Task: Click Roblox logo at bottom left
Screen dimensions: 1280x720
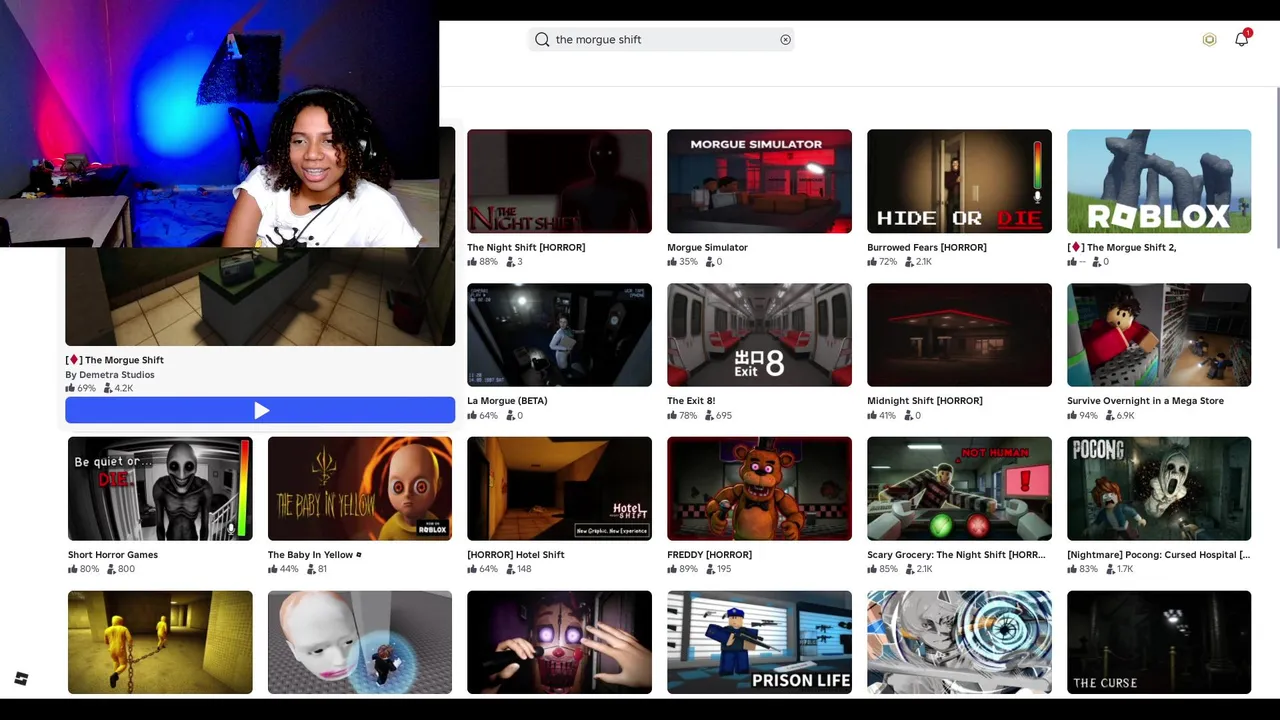Action: coord(21,679)
